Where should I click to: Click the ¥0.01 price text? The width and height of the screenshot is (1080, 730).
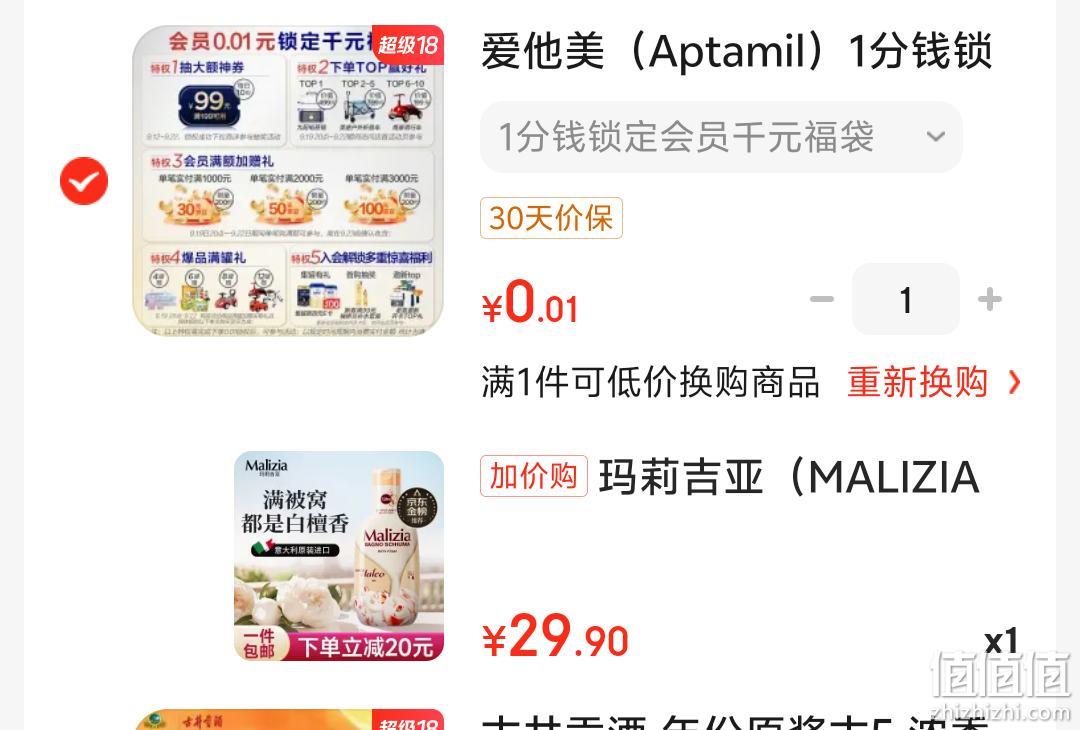pos(530,303)
